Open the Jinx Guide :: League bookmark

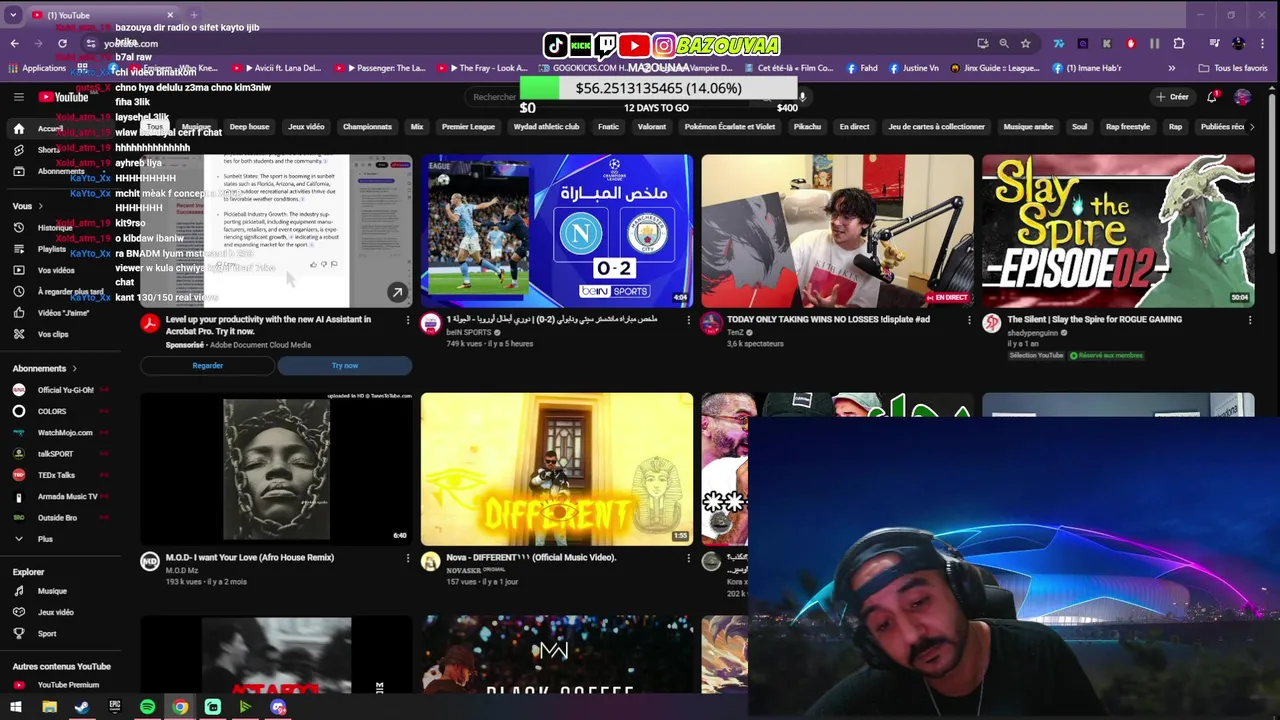[x=995, y=68]
